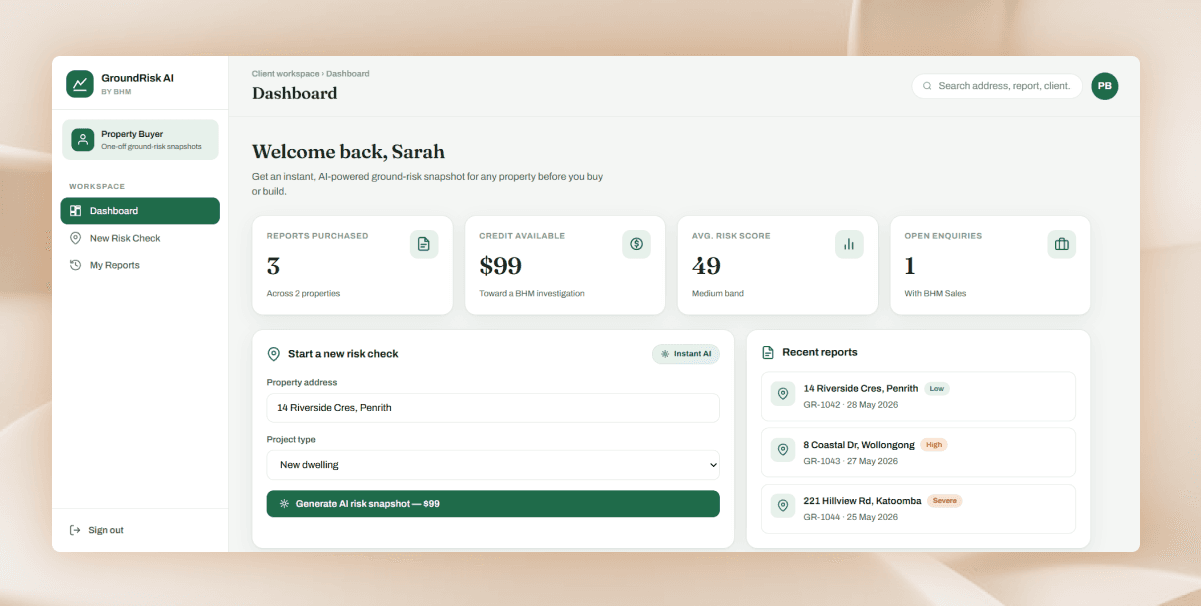Open the PB user avatar
Viewport: 1201px width, 606px height.
(x=1105, y=86)
